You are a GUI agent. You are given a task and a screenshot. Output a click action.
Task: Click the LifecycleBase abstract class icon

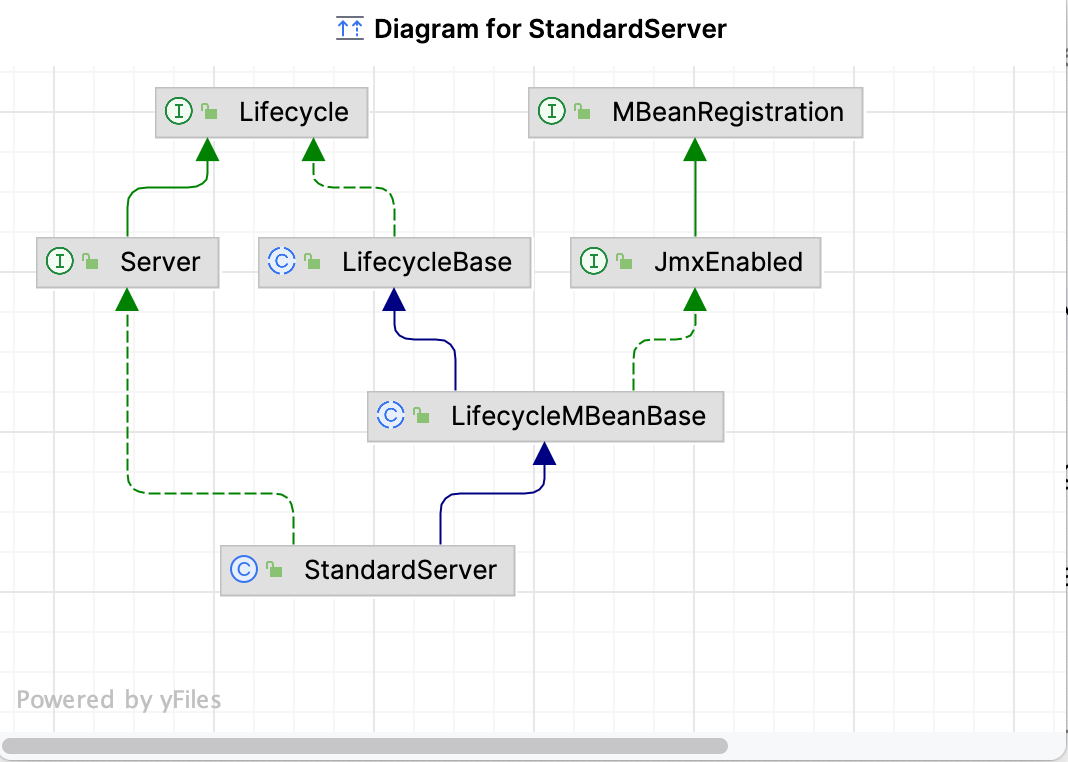282,261
